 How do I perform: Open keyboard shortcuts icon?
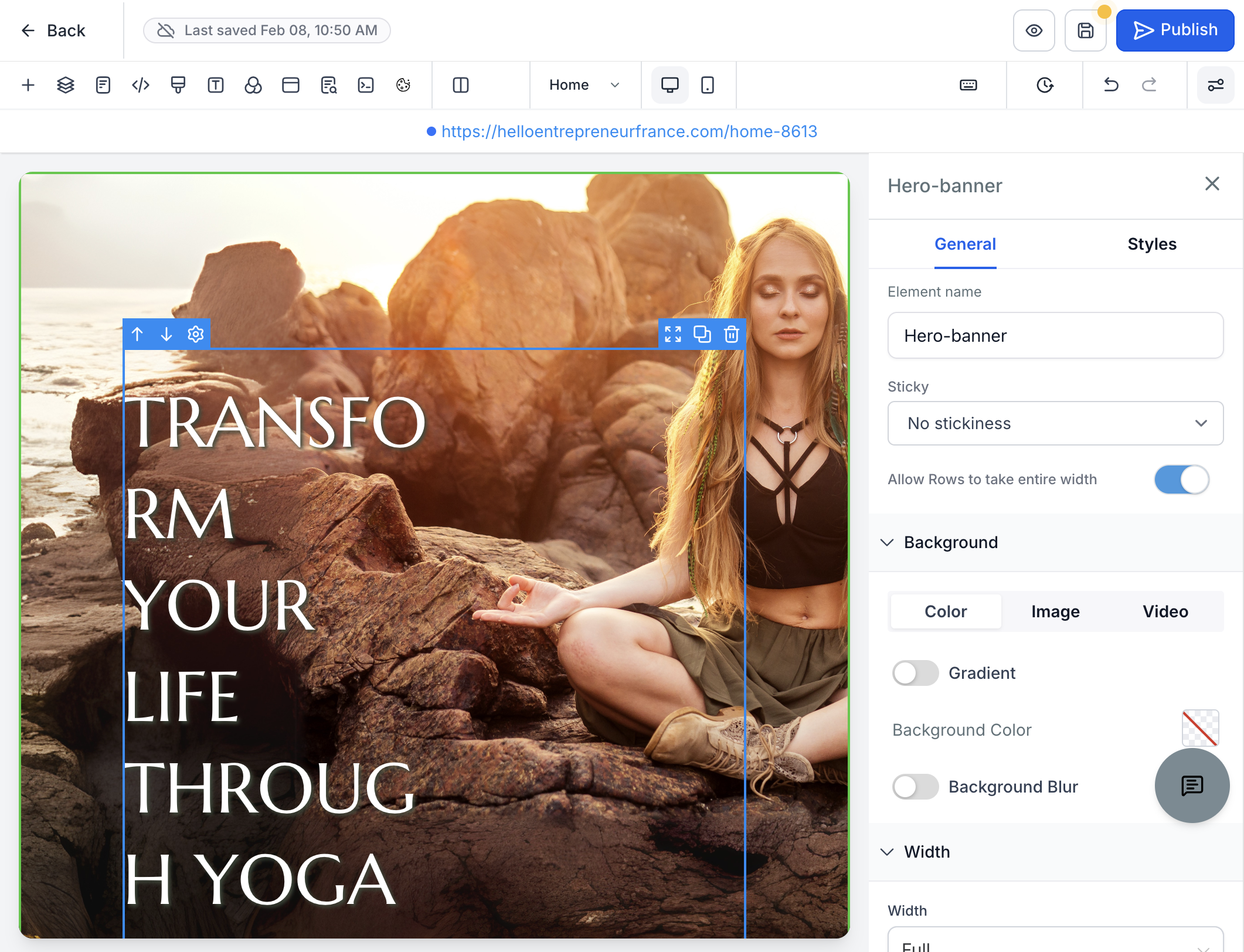tap(968, 85)
